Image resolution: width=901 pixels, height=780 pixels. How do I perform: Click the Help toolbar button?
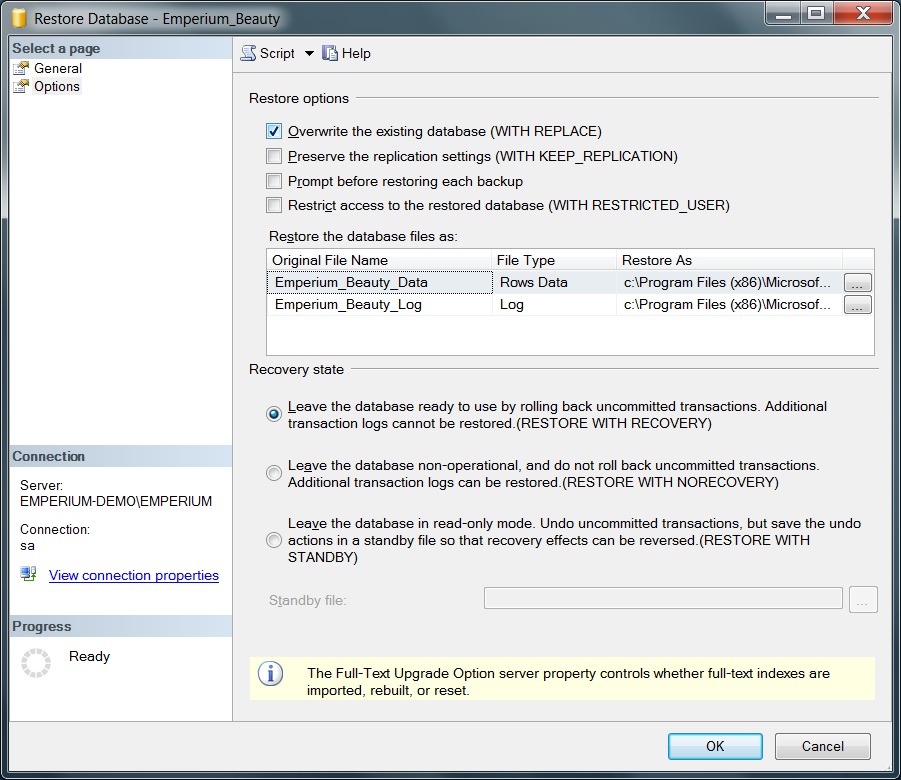pyautogui.click(x=346, y=54)
